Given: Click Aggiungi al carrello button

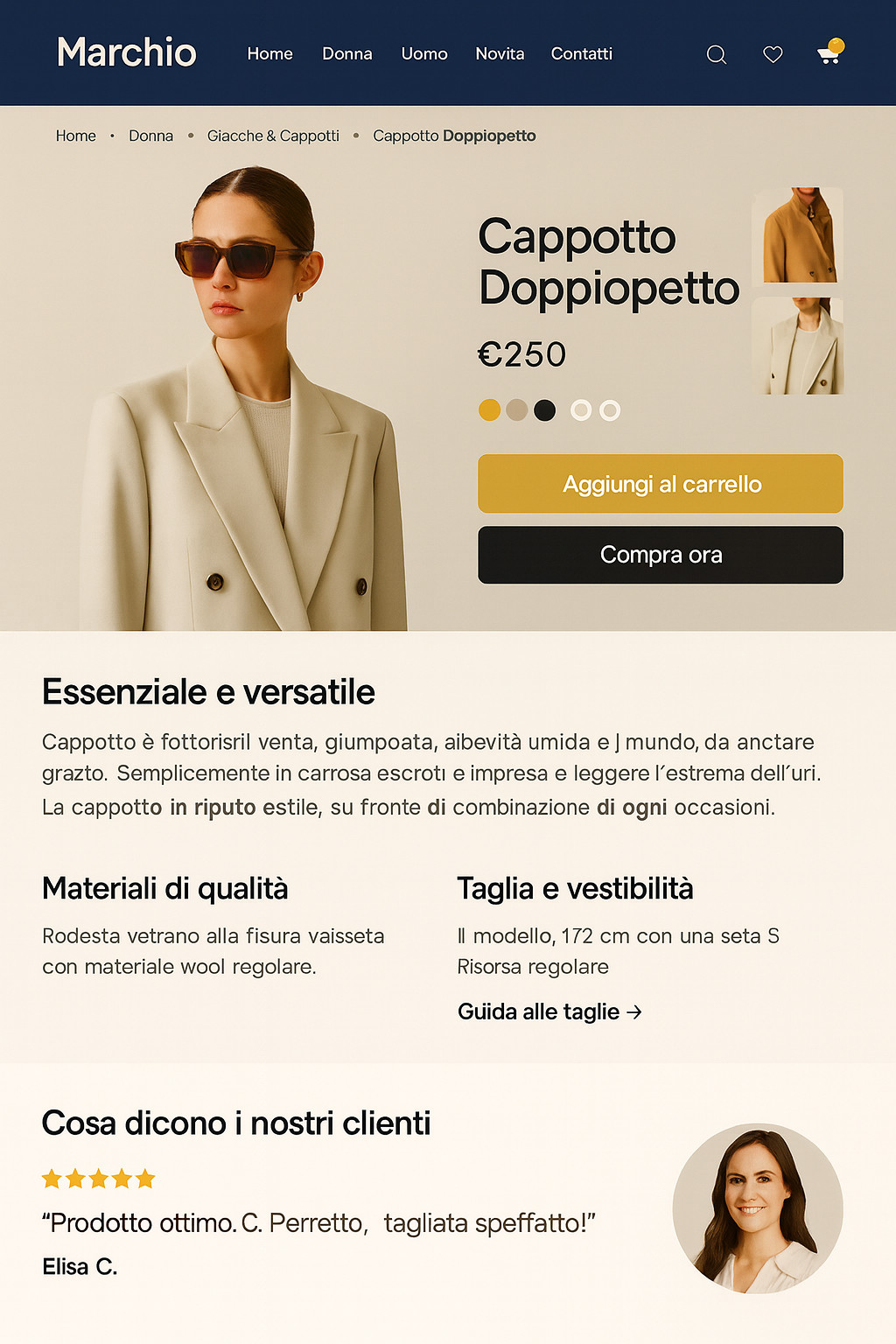Looking at the screenshot, I should click(661, 483).
